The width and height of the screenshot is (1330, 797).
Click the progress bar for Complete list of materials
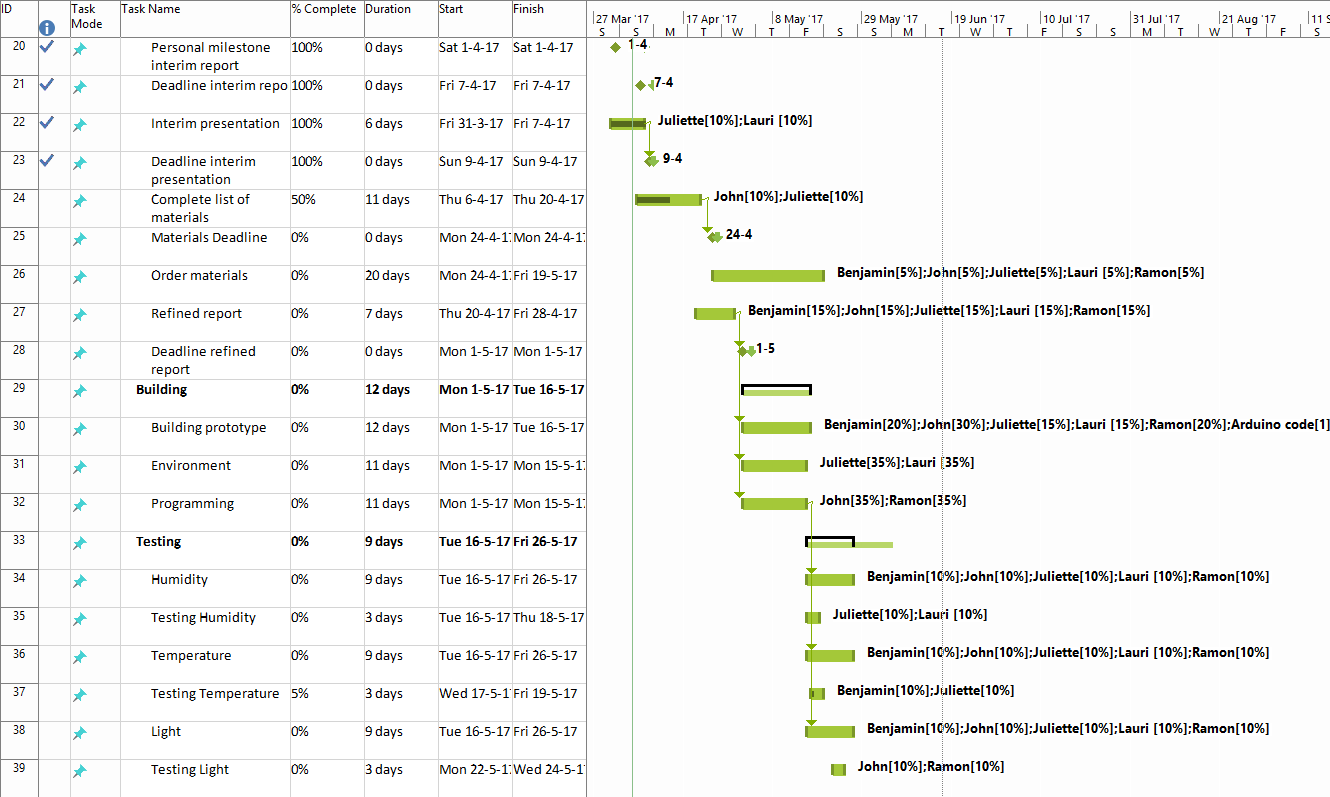point(653,200)
